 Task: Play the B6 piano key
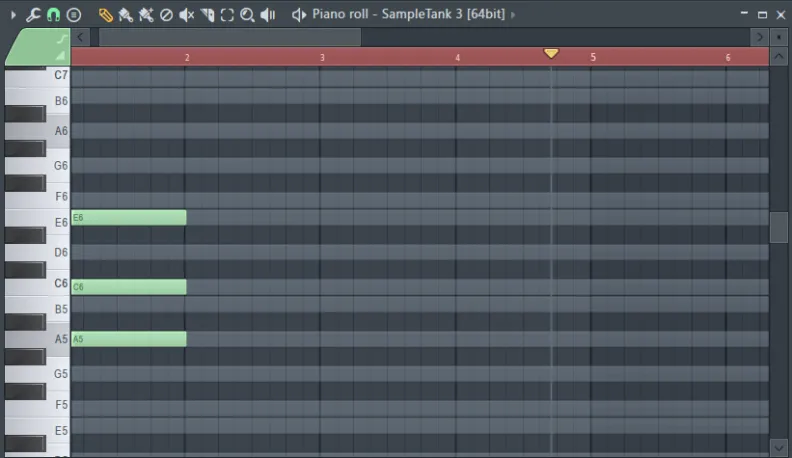pos(58,101)
